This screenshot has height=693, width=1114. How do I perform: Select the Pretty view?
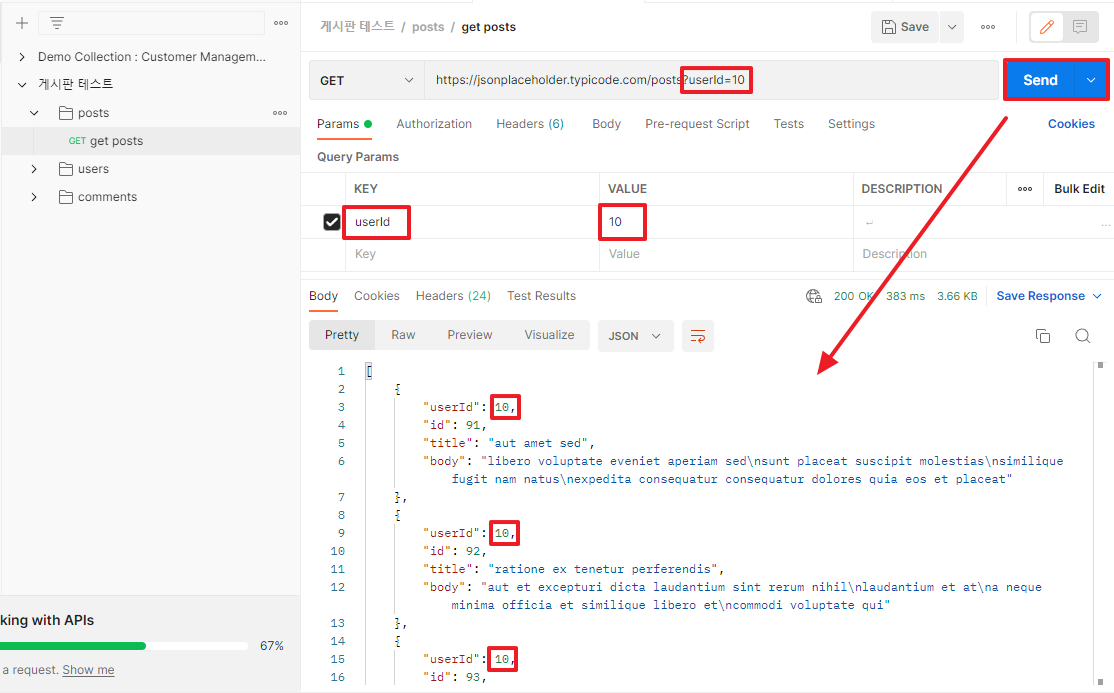[x=342, y=335]
